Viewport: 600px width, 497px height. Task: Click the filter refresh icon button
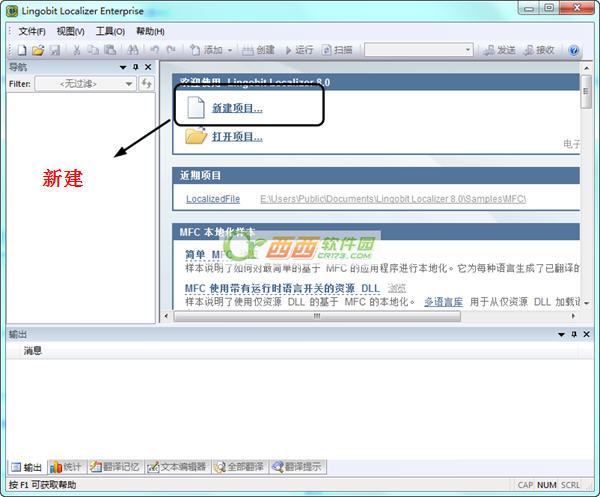coord(147,83)
